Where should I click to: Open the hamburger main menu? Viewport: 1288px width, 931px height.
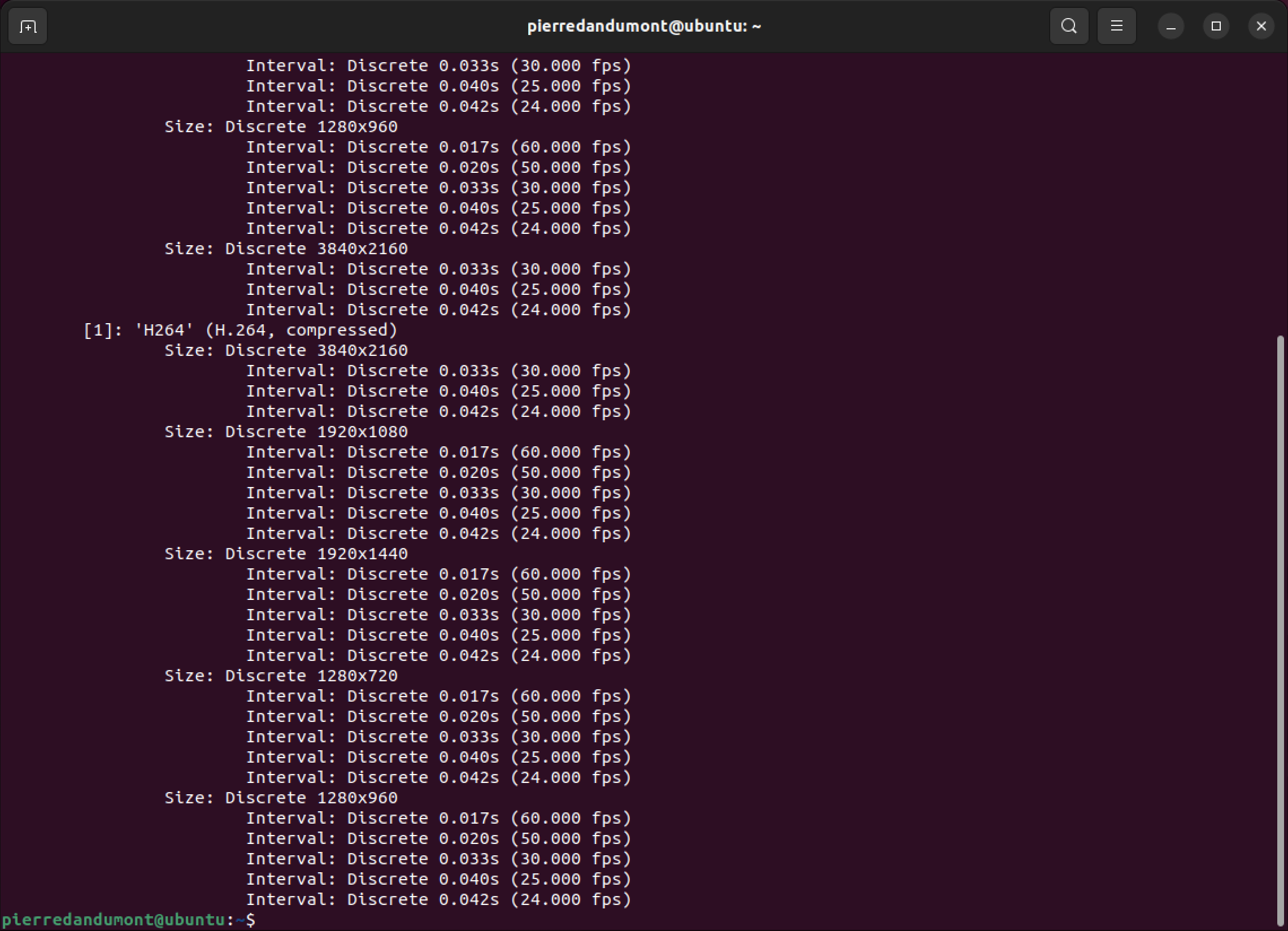click(x=1116, y=26)
